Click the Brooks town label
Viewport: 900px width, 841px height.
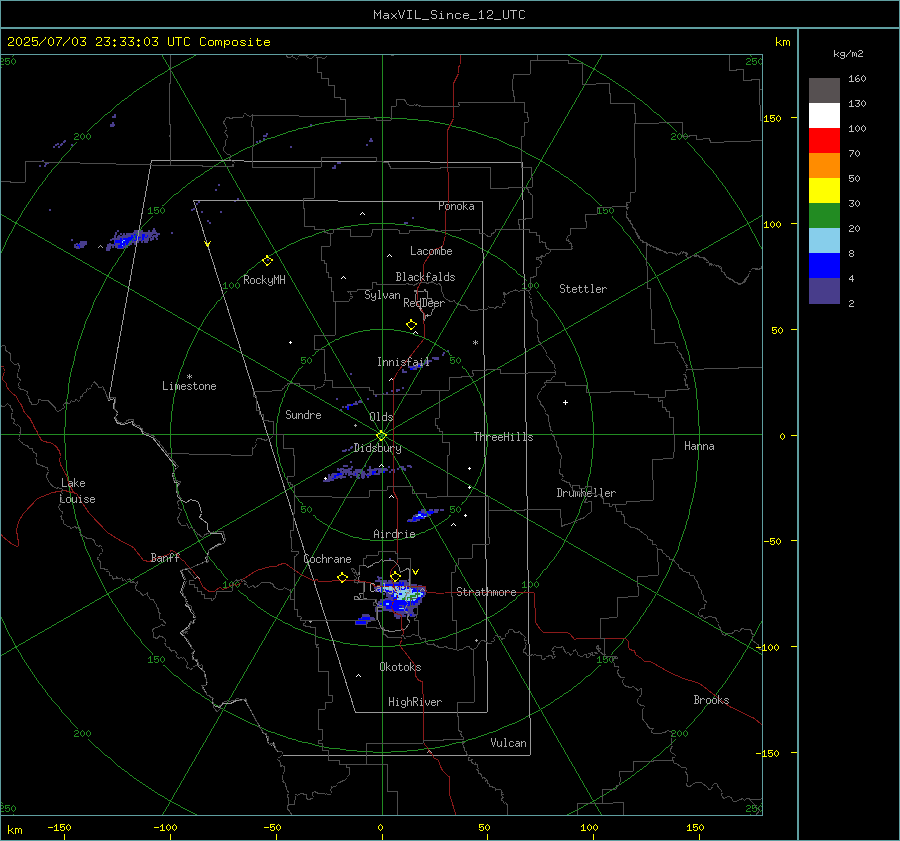pos(711,700)
